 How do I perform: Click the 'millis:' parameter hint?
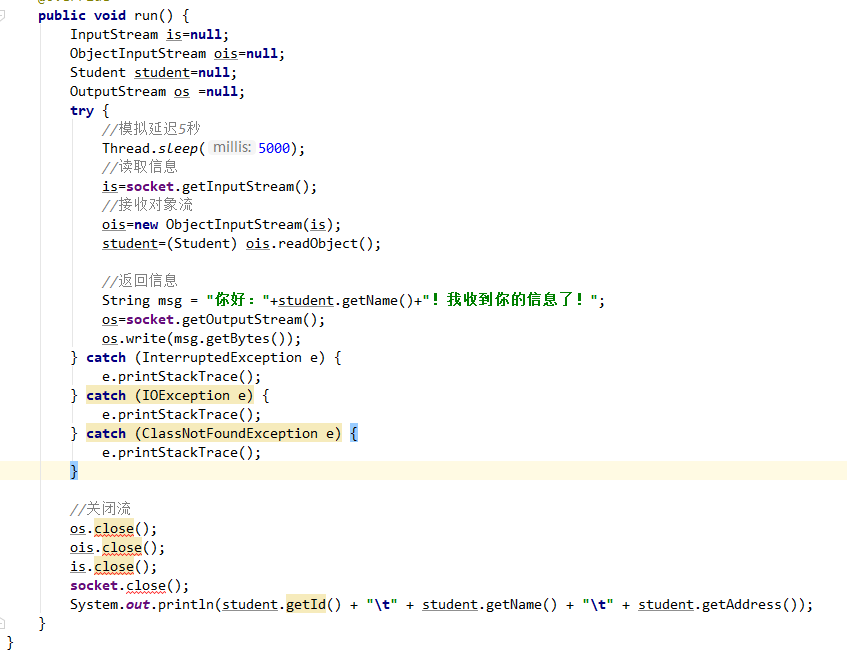(232, 147)
